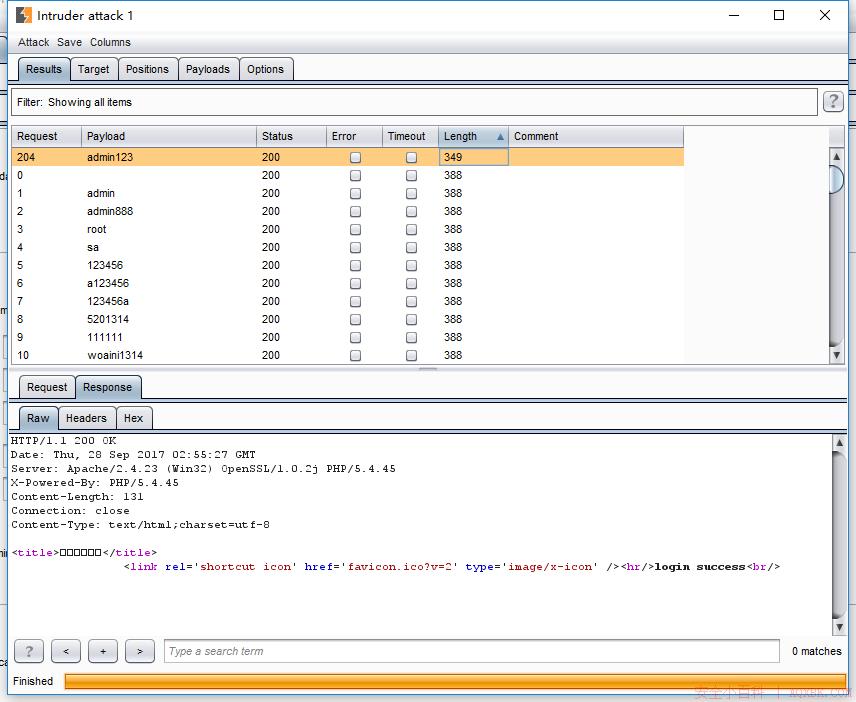
Task: Select the admin888 payload row
Action: point(347,211)
